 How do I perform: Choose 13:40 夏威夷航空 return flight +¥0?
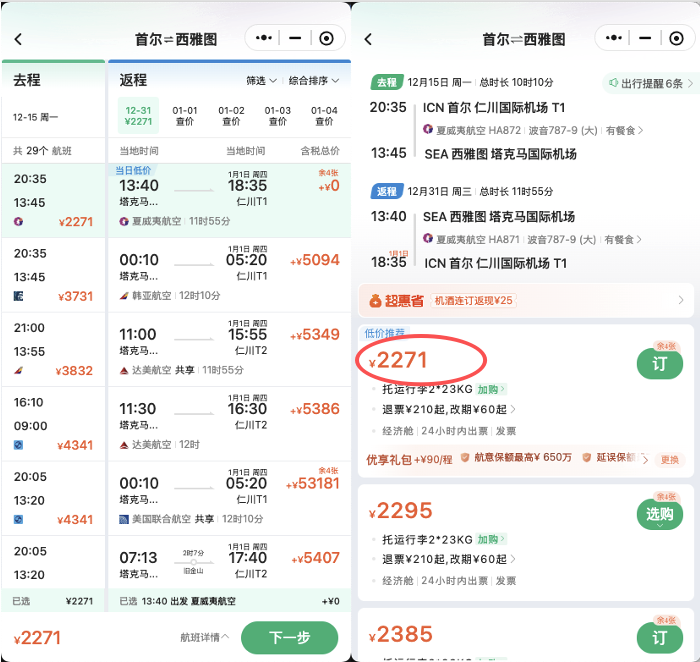[229, 200]
